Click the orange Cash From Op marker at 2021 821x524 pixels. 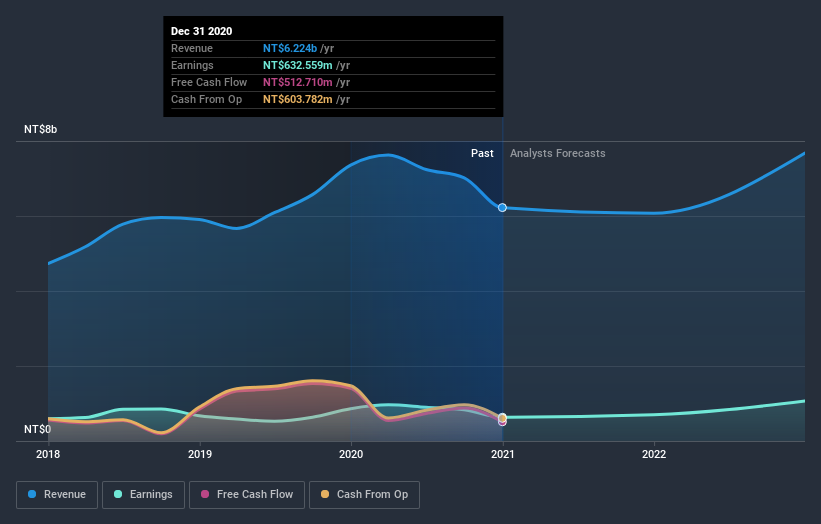502,418
